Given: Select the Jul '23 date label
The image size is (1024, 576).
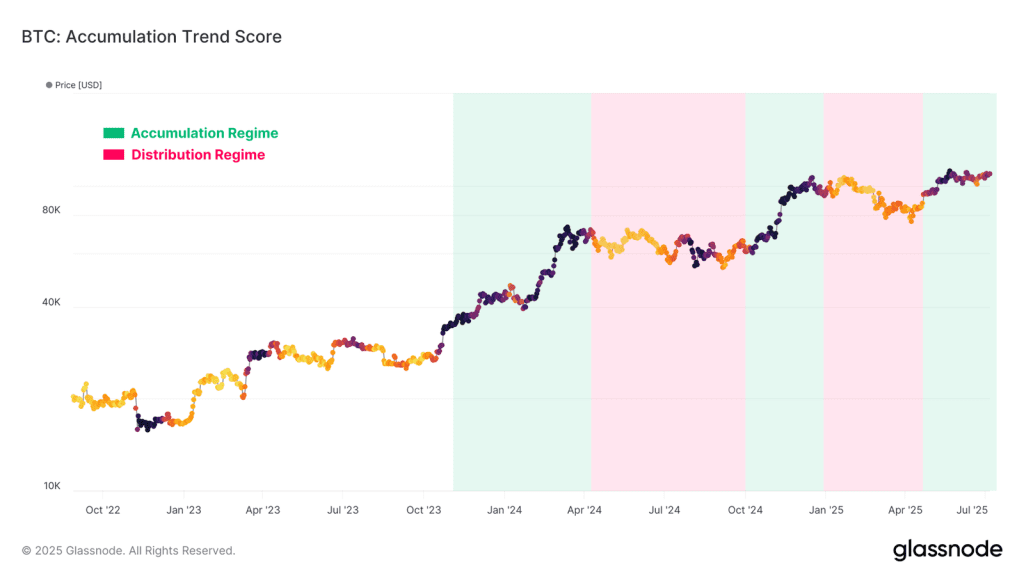Looking at the screenshot, I should 343,510.
